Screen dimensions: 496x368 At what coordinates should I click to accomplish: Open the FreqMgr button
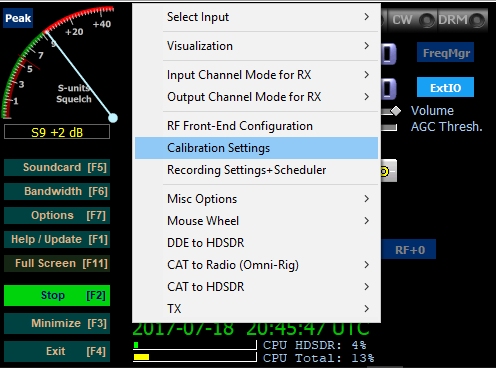click(445, 52)
